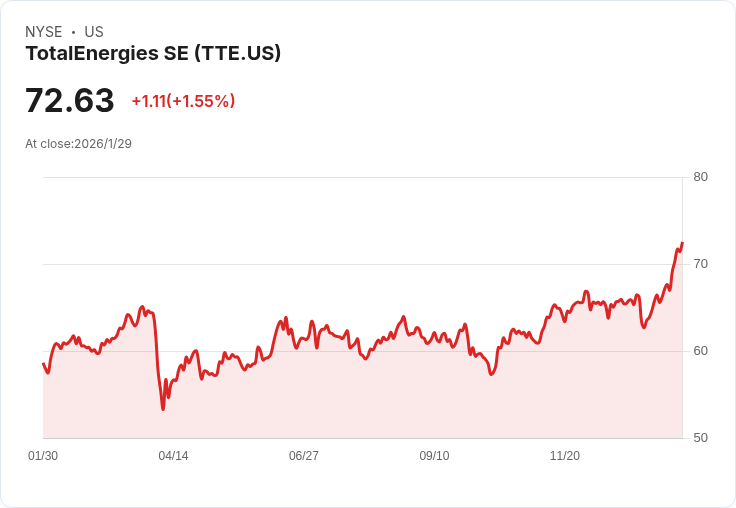
Task: Click the 70 price axis label
Action: click(700, 264)
